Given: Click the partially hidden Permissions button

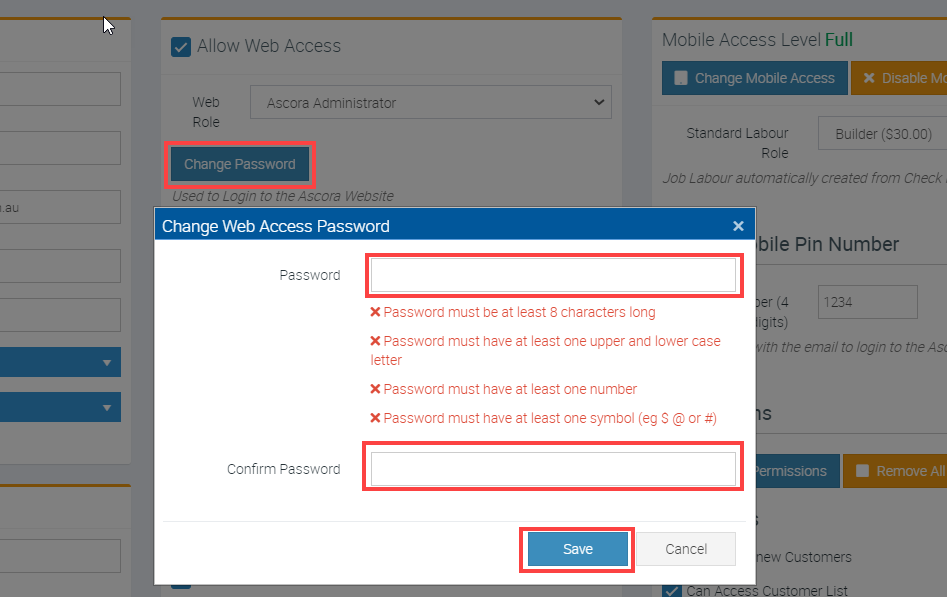Looking at the screenshot, I should point(790,471).
